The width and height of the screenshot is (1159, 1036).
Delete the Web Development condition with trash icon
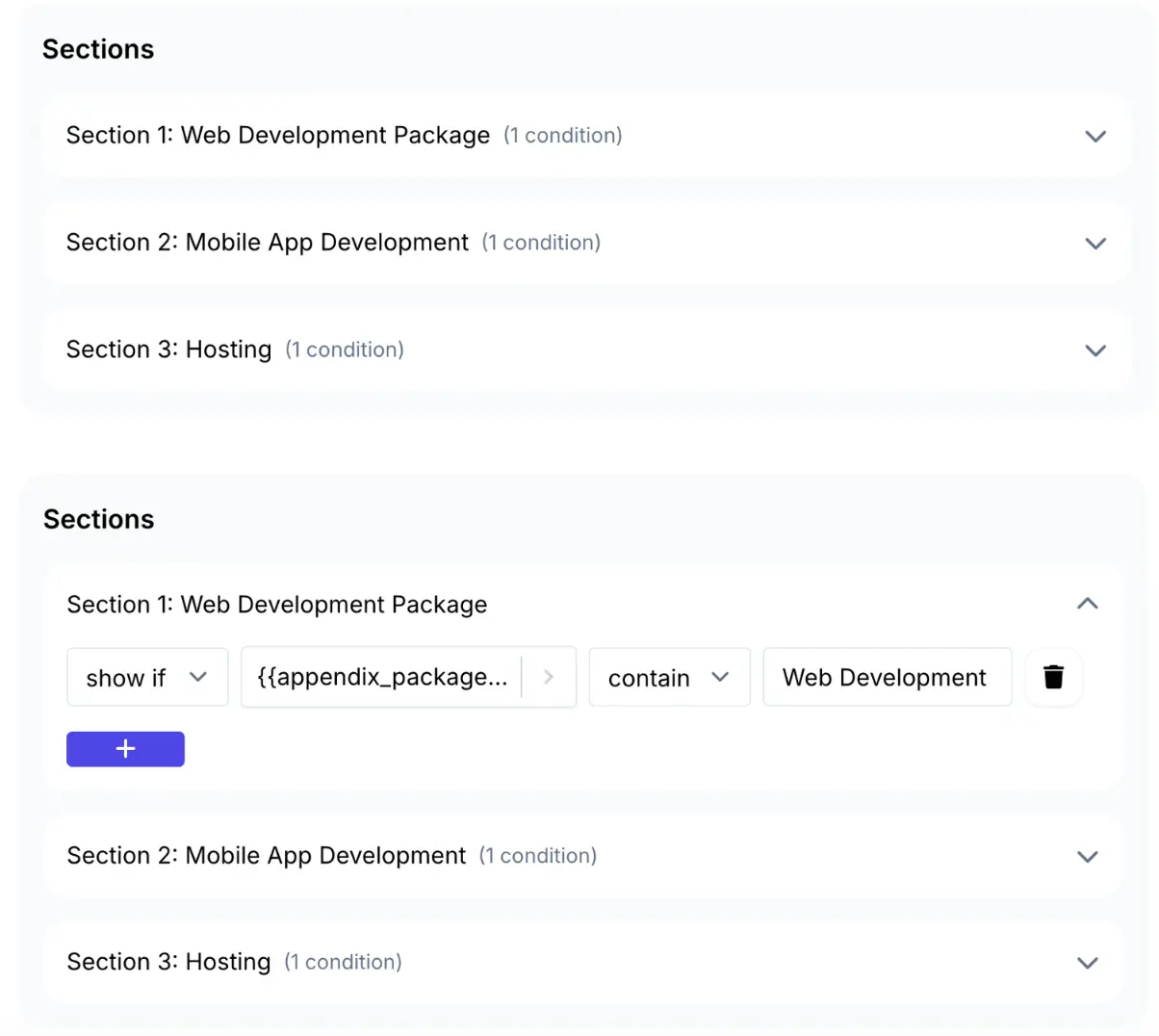[x=1053, y=677]
